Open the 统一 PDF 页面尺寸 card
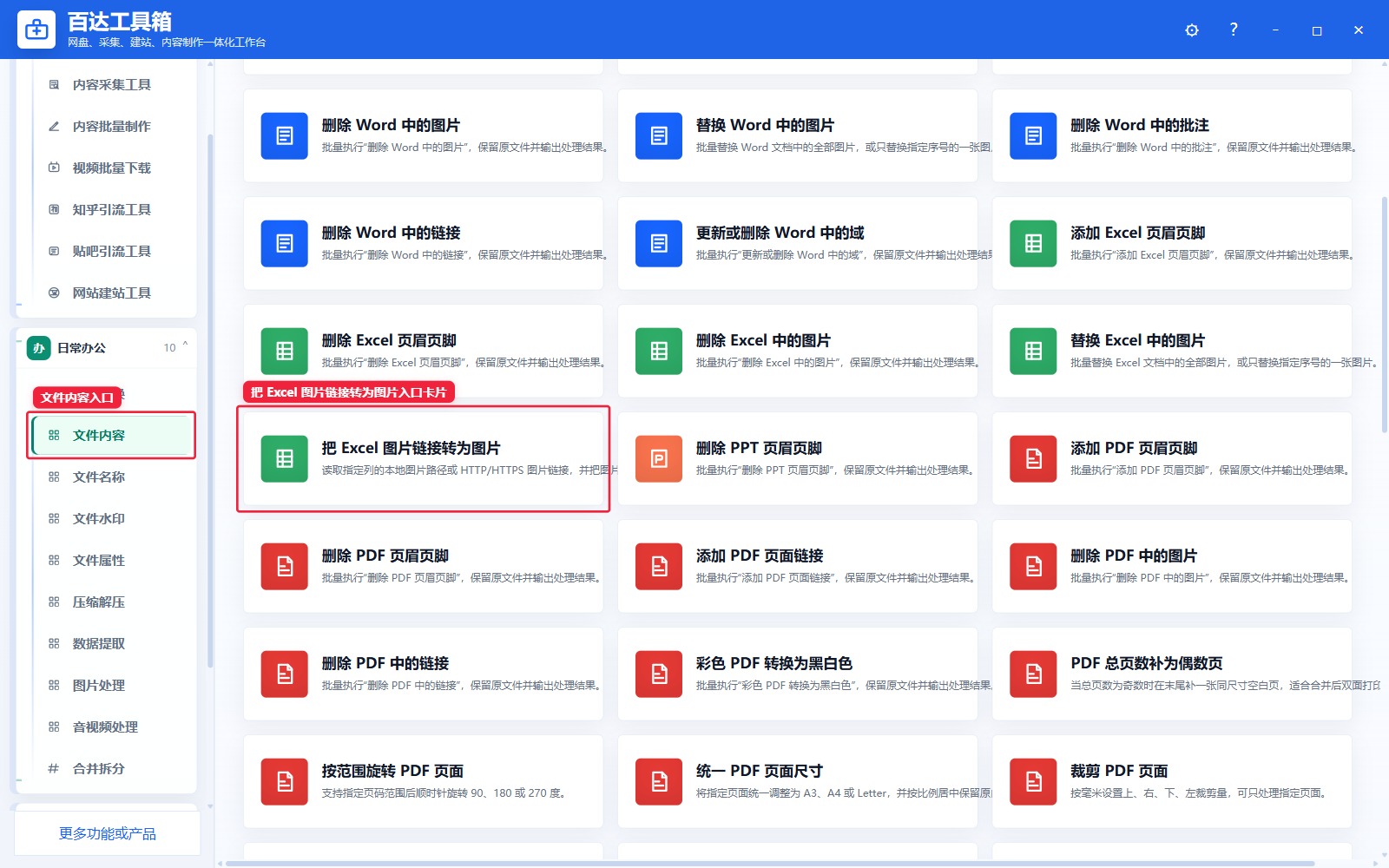Screen dimensions: 1389x868 pos(798,781)
